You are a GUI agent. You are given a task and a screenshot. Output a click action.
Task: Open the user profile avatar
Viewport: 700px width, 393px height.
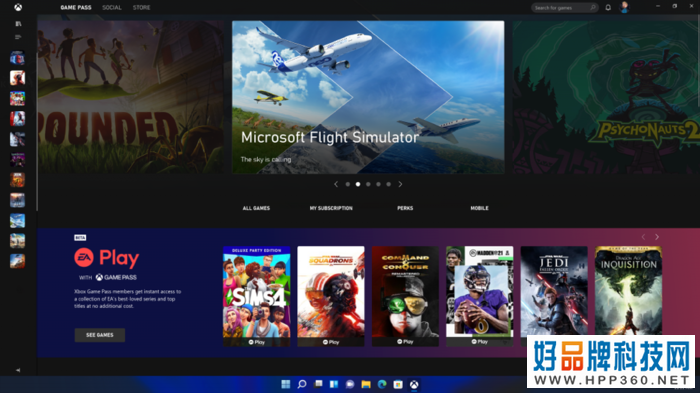pyautogui.click(x=624, y=7)
